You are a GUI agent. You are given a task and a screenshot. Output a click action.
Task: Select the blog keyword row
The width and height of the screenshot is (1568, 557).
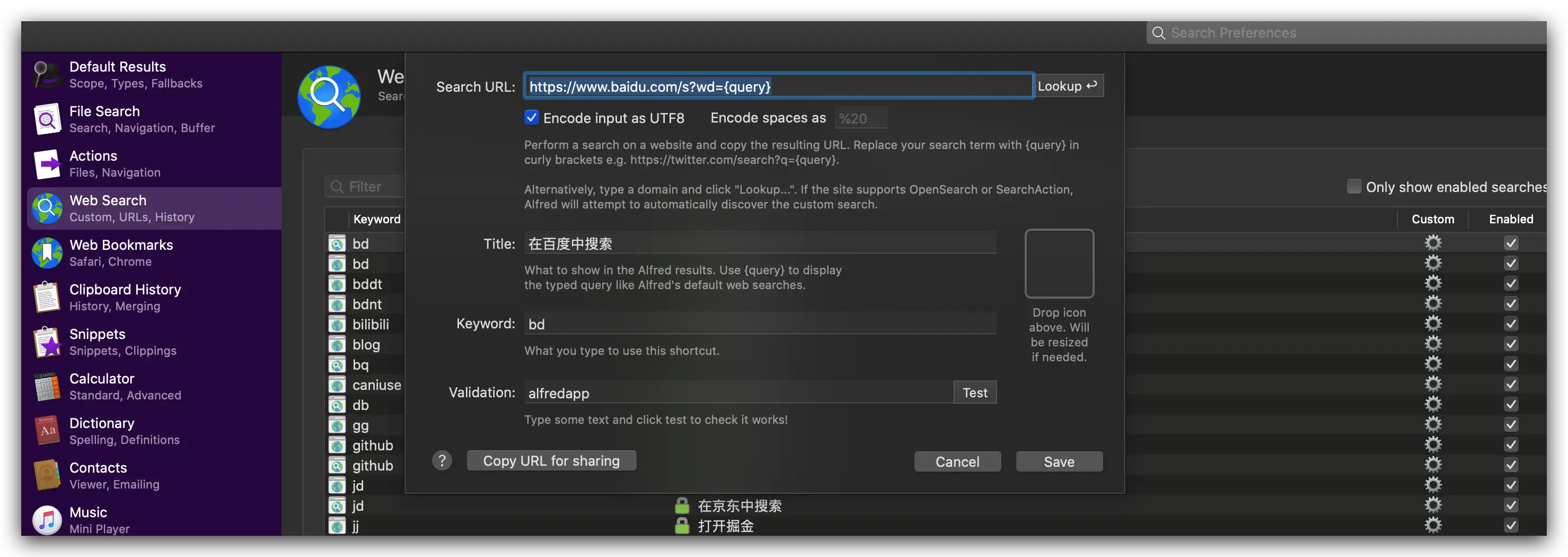[x=366, y=344]
